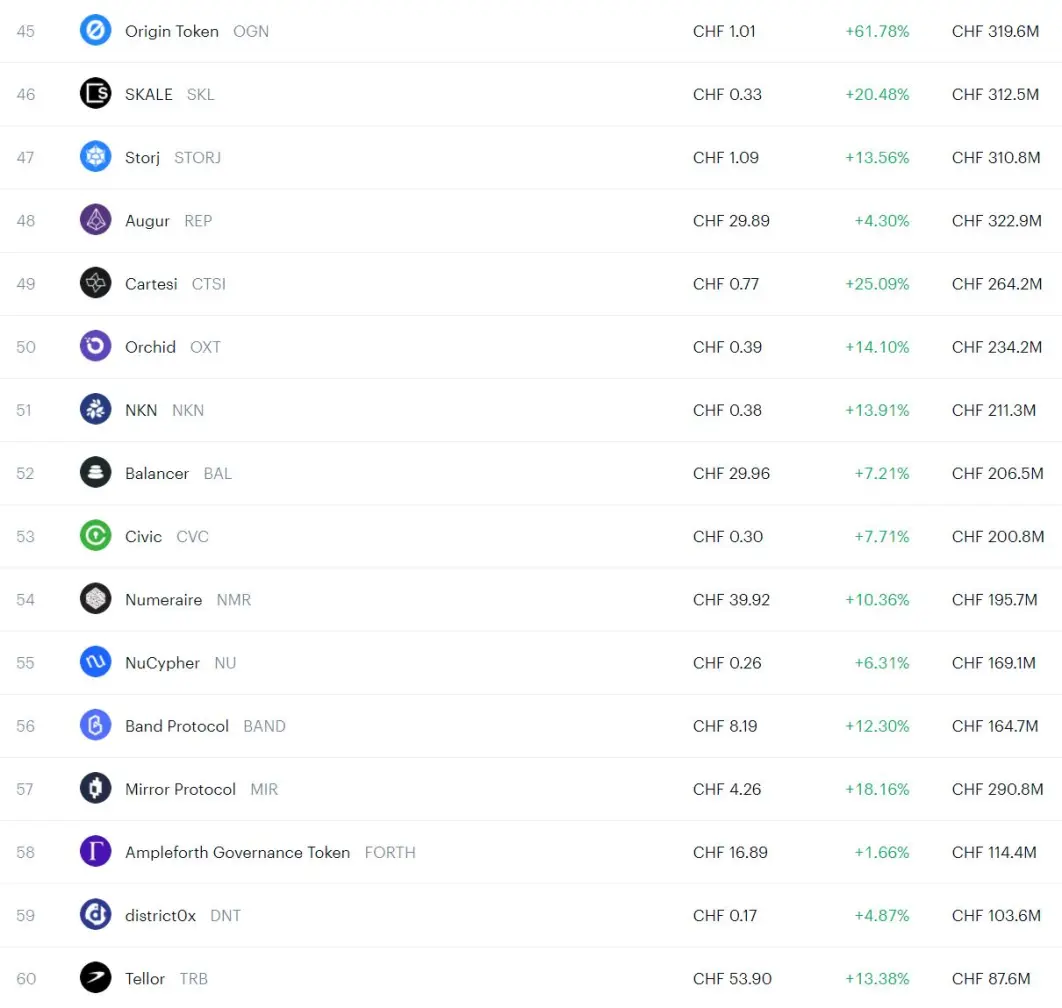
Task: Open the Band Protocol logo icon
Action: click(95, 726)
